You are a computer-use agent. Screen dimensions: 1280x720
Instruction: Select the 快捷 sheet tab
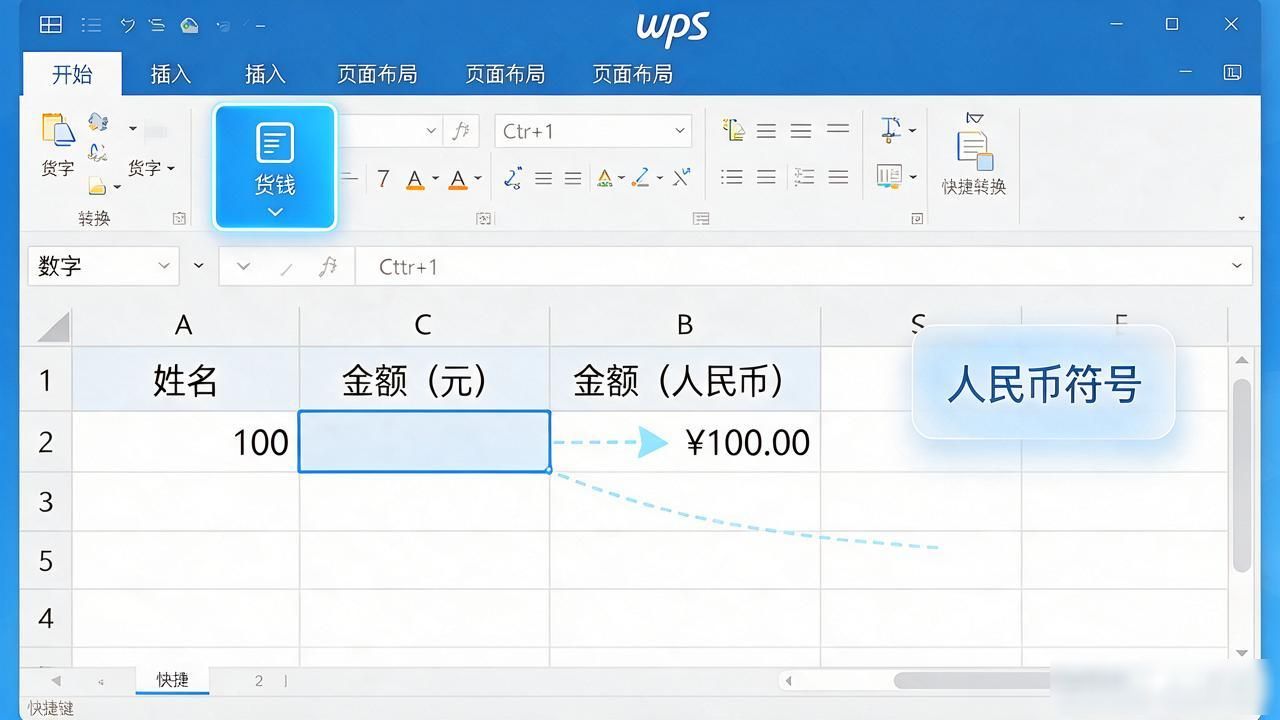pyautogui.click(x=172, y=680)
